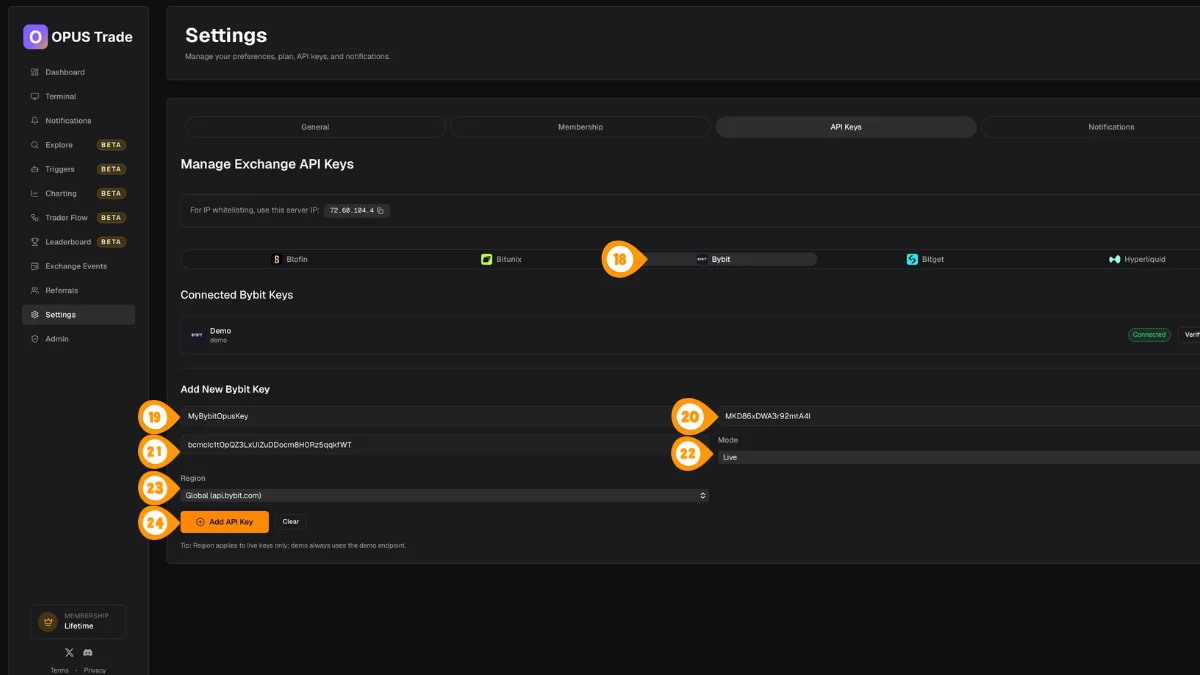Click the OPUS Trade logo icon

pyautogui.click(x=35, y=37)
